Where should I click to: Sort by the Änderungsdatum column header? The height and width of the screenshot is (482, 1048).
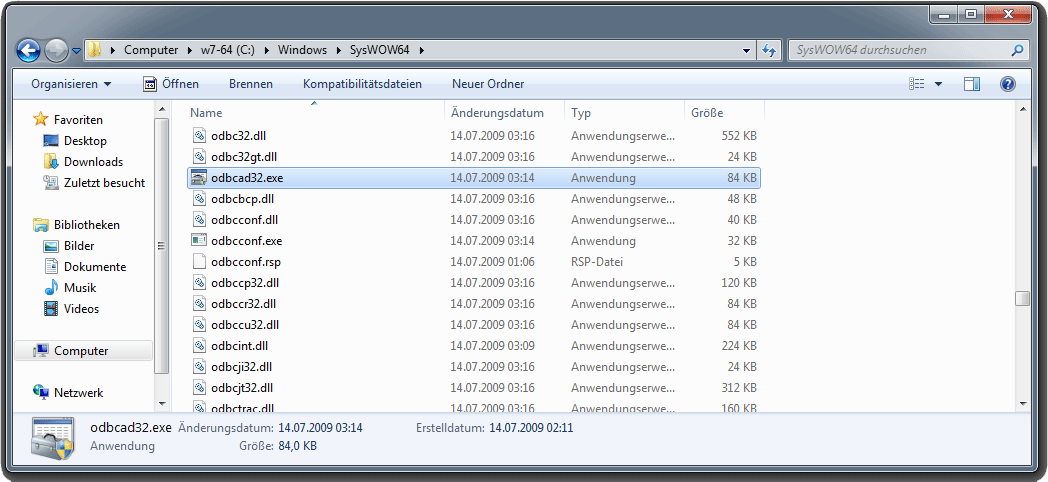[497, 113]
